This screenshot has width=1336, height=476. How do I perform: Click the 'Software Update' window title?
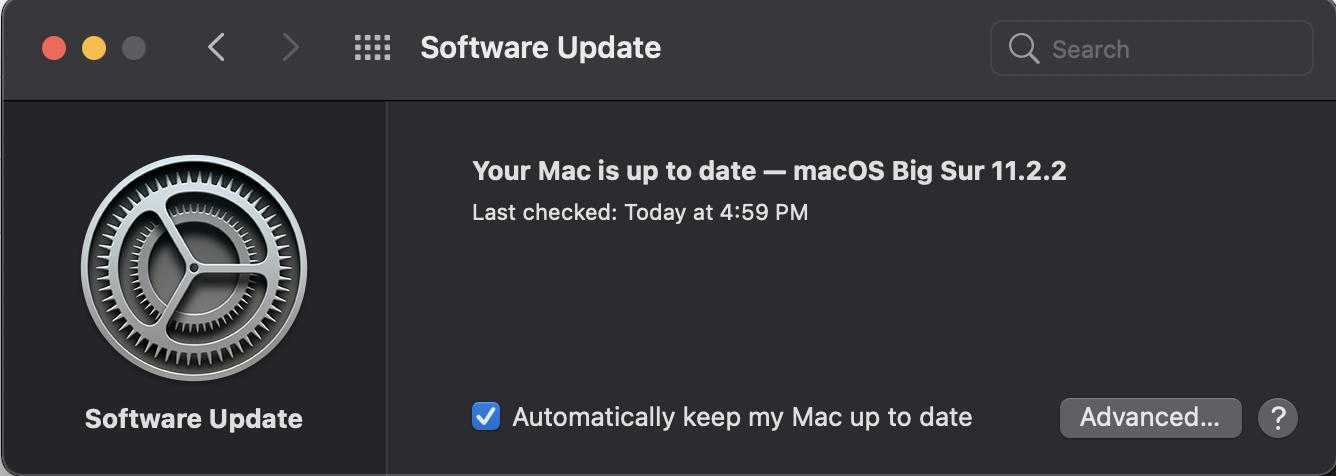click(540, 47)
